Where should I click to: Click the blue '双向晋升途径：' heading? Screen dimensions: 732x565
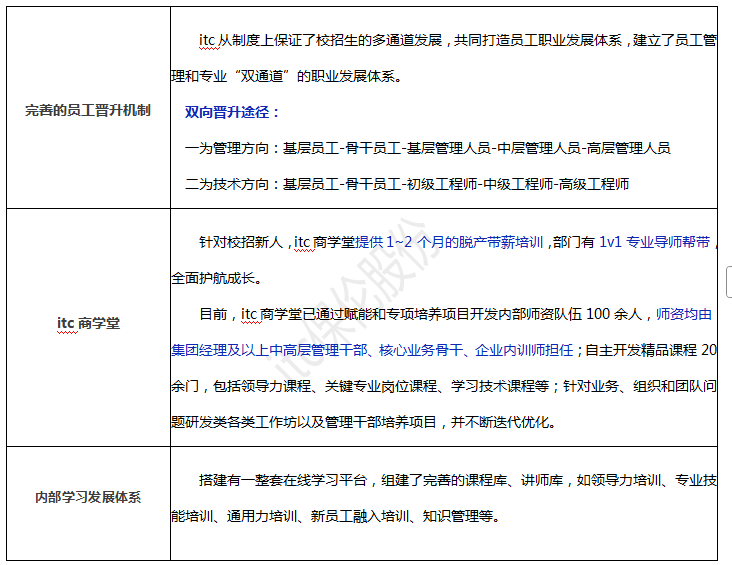[x=233, y=112]
